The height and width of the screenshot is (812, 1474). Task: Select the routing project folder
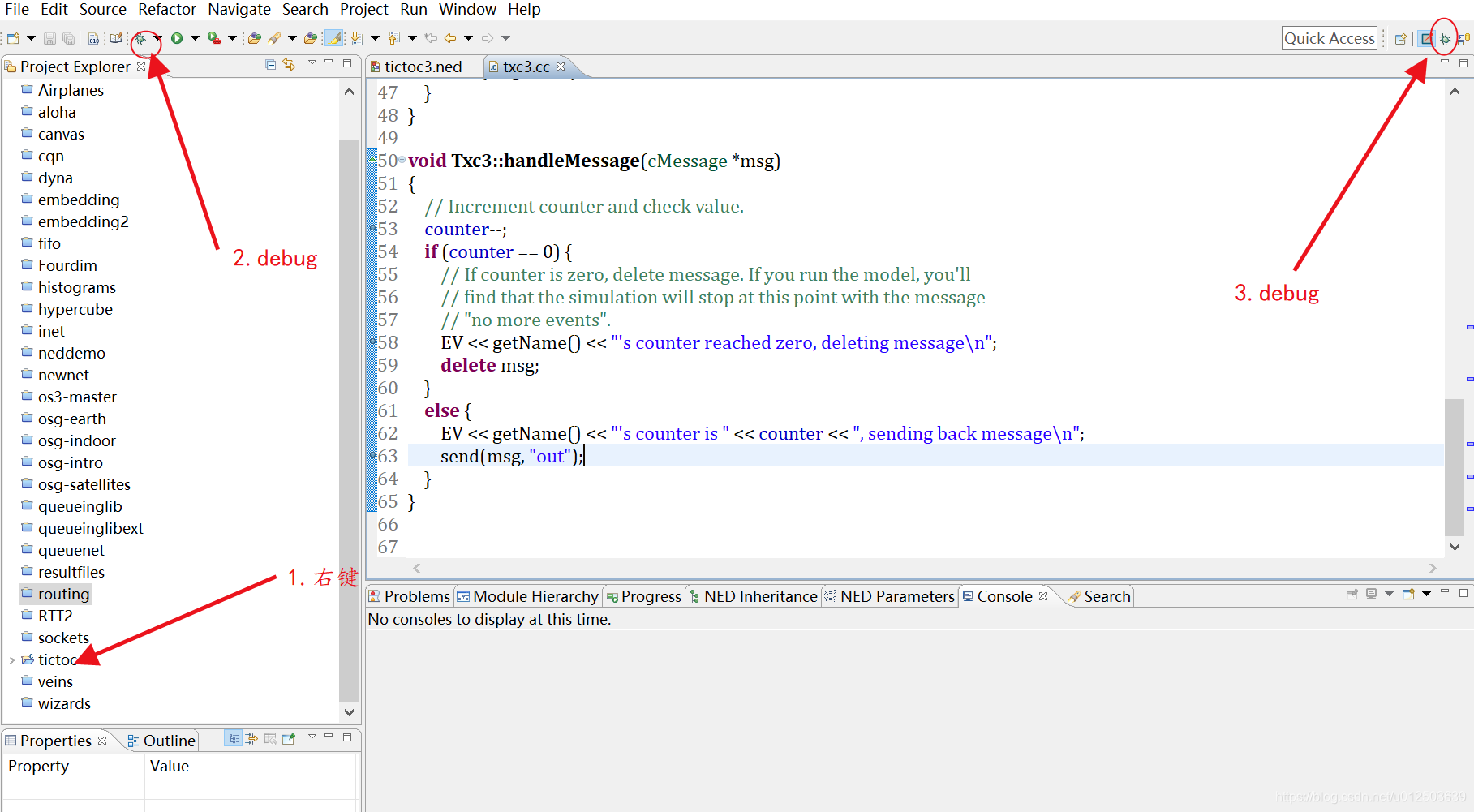pyautogui.click(x=63, y=594)
